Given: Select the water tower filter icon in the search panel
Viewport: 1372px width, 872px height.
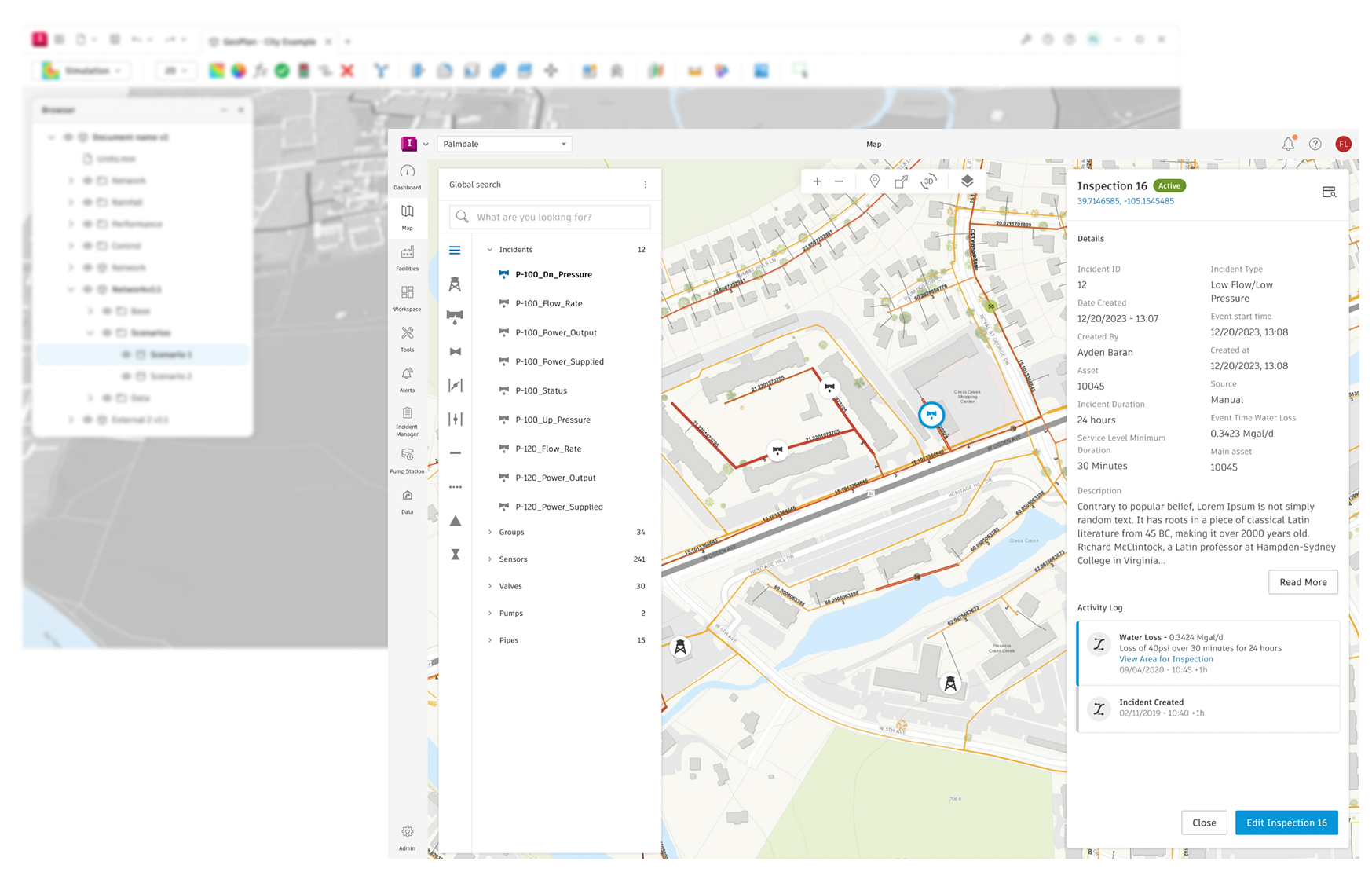Looking at the screenshot, I should 455,284.
